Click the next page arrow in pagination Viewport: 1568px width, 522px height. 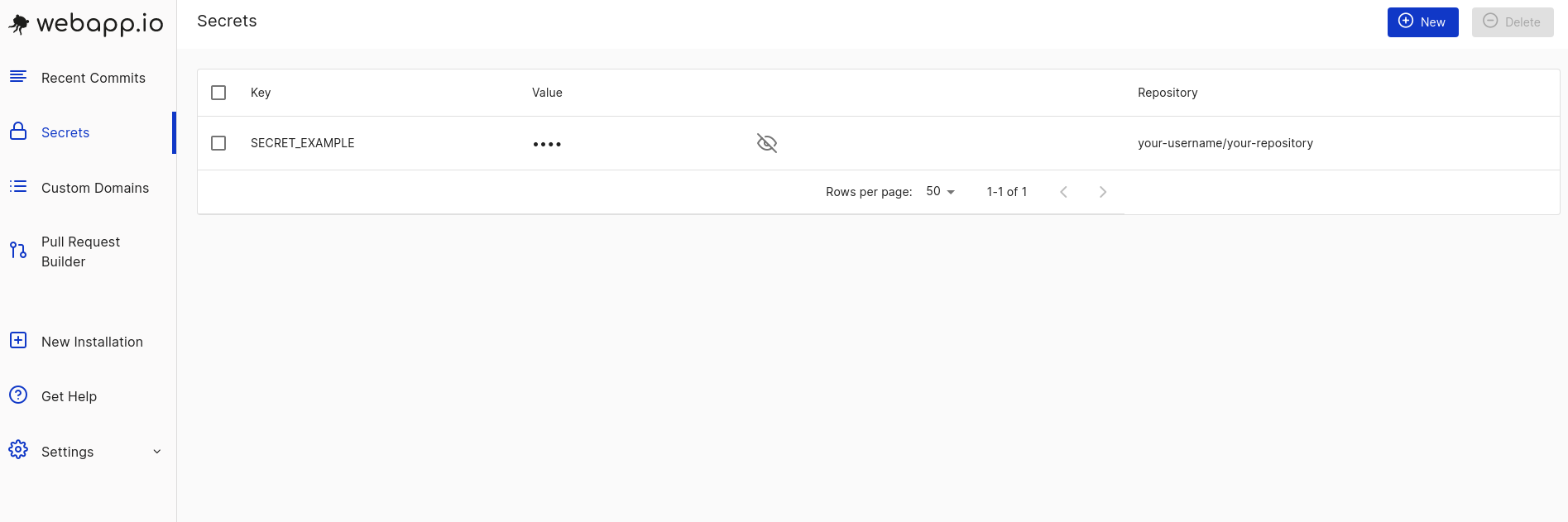1102,191
